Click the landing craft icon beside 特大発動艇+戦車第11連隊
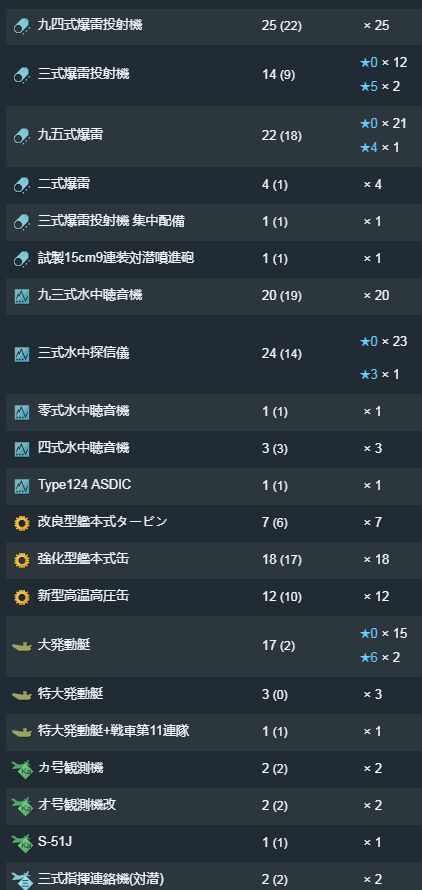Viewport: 422px width, 890px height. coord(22,732)
